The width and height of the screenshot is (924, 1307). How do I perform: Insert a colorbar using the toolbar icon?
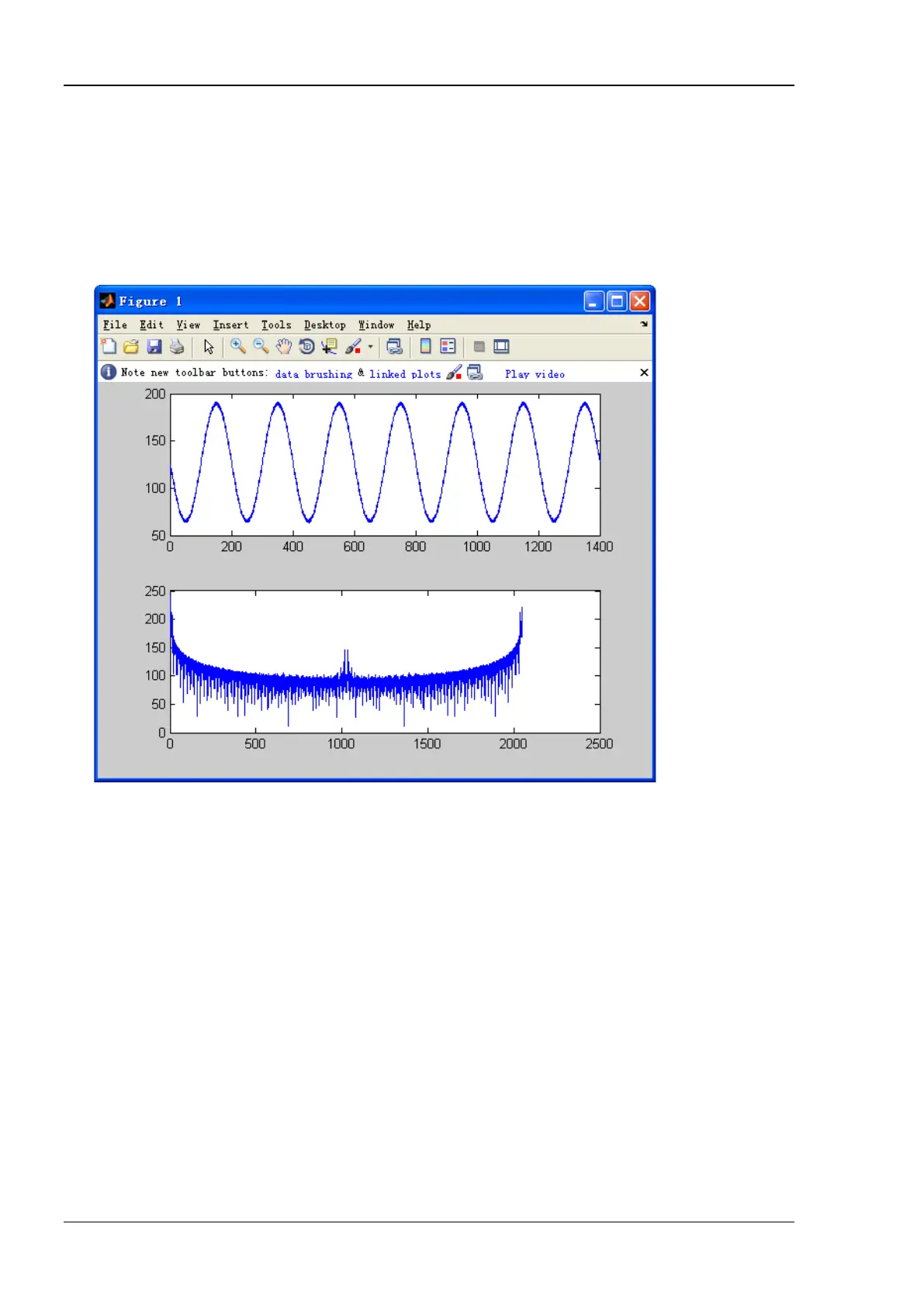(x=425, y=347)
